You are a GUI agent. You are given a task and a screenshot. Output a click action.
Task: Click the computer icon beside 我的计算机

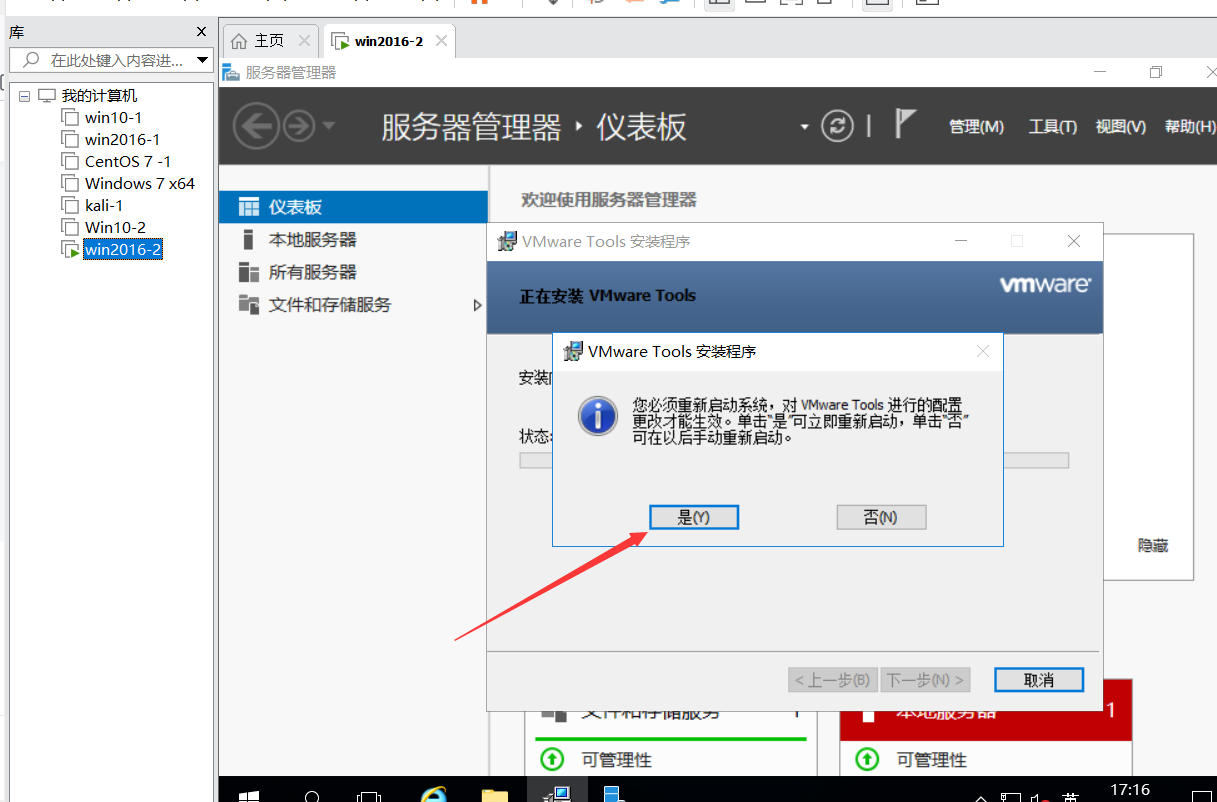click(x=47, y=96)
